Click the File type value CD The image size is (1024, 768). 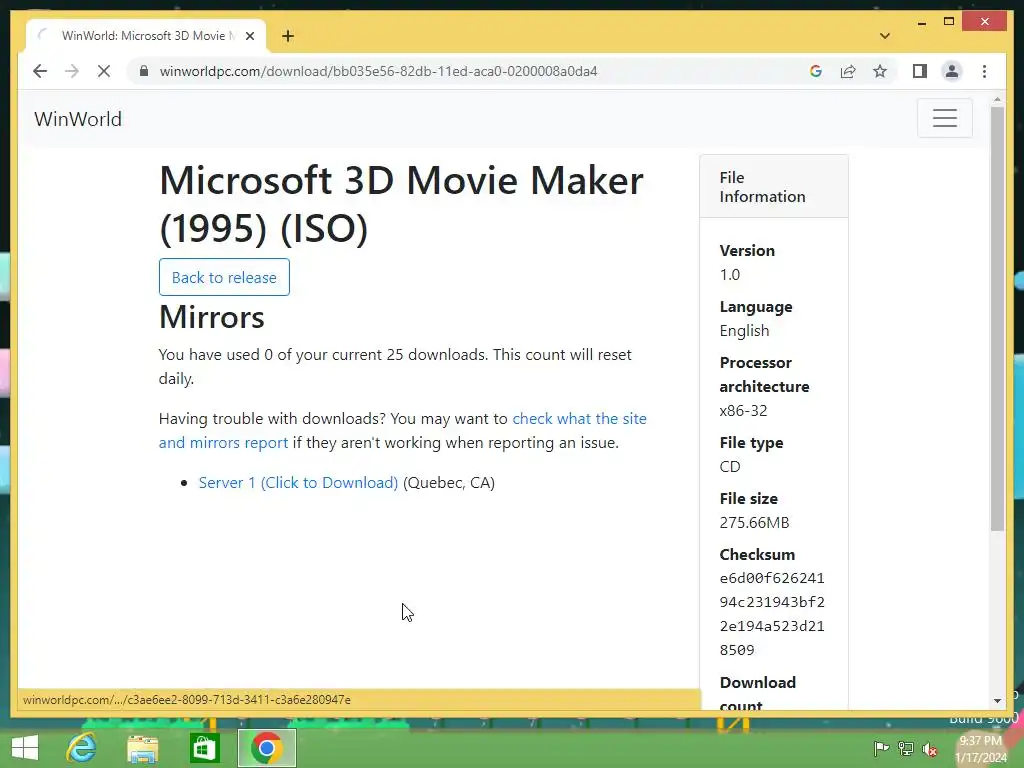730,467
